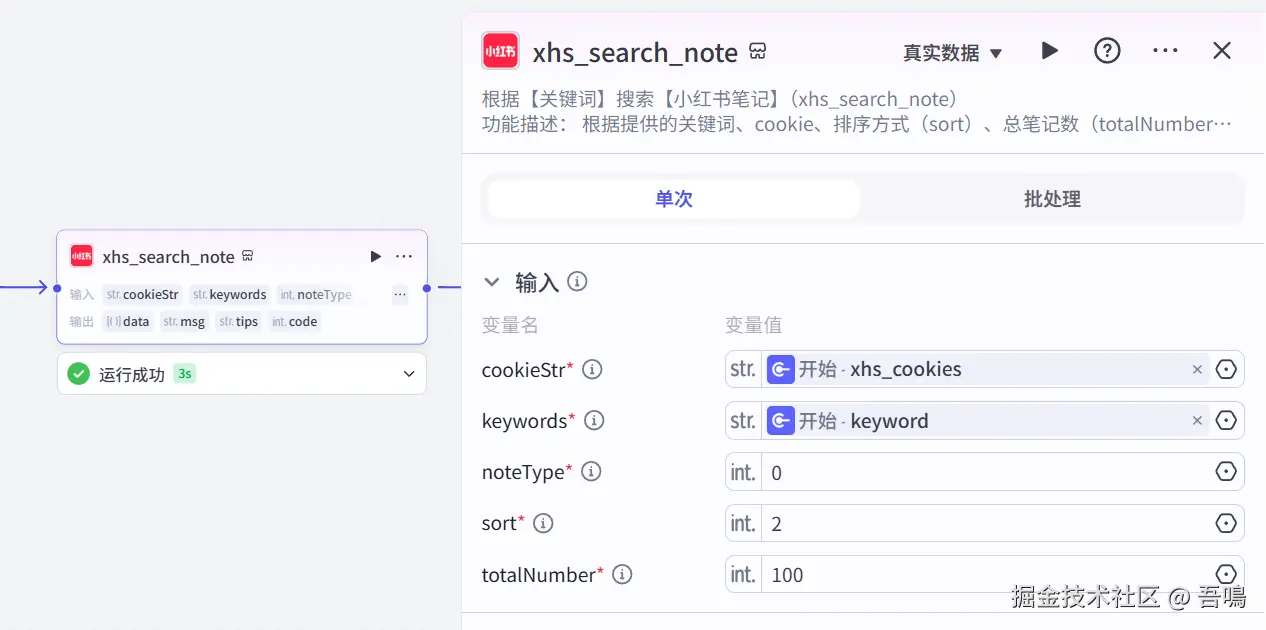Switch to the 批处理 tab
This screenshot has width=1266, height=630.
(x=1052, y=199)
